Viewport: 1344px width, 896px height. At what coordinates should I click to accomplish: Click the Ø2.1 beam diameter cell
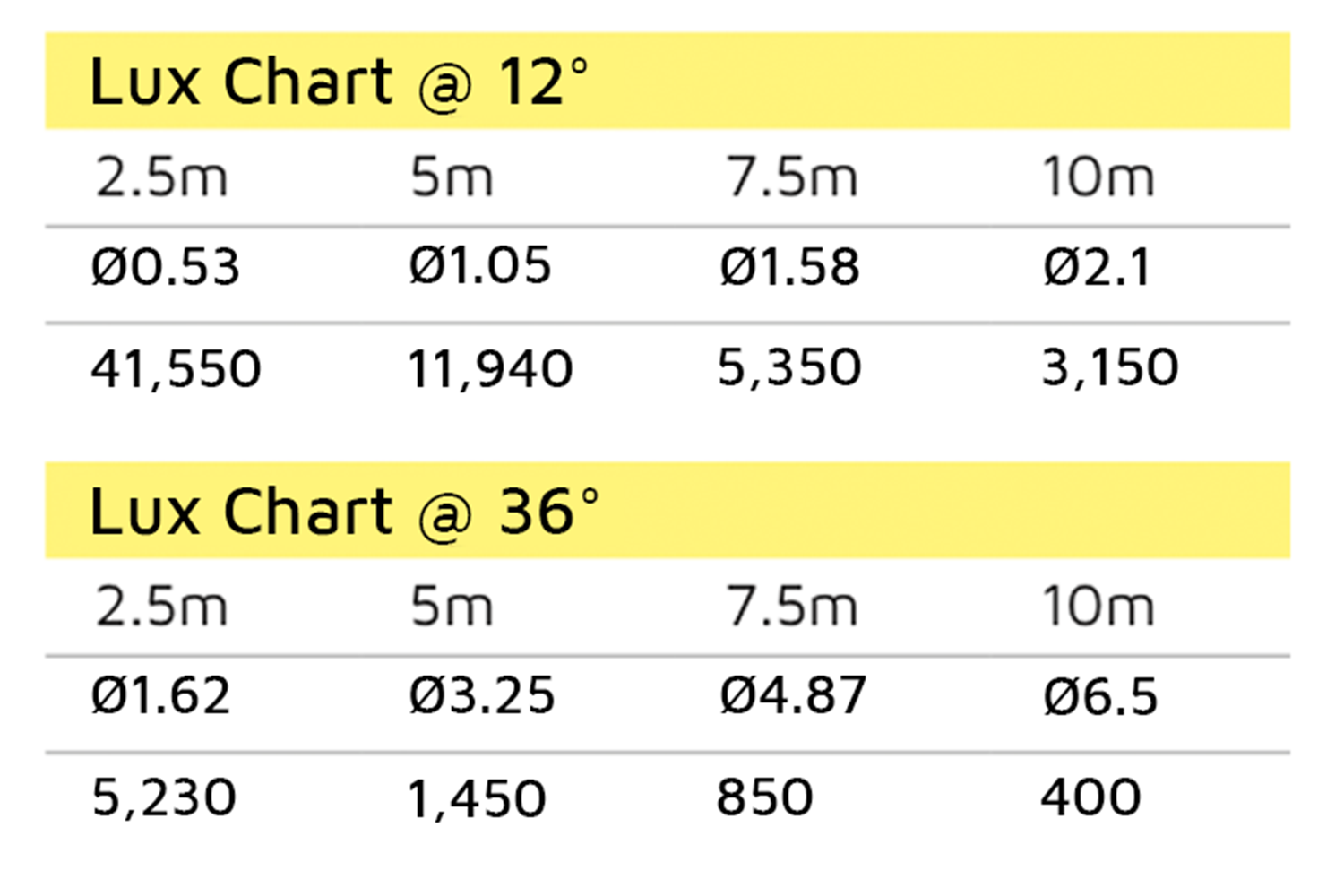(x=1096, y=267)
